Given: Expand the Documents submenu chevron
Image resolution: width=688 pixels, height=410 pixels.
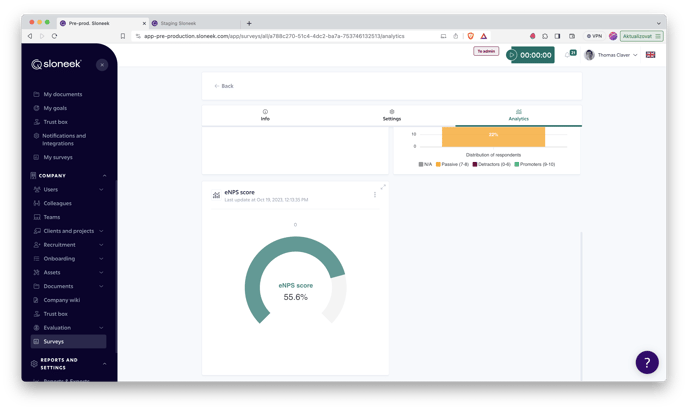Looking at the screenshot, I should (101, 286).
